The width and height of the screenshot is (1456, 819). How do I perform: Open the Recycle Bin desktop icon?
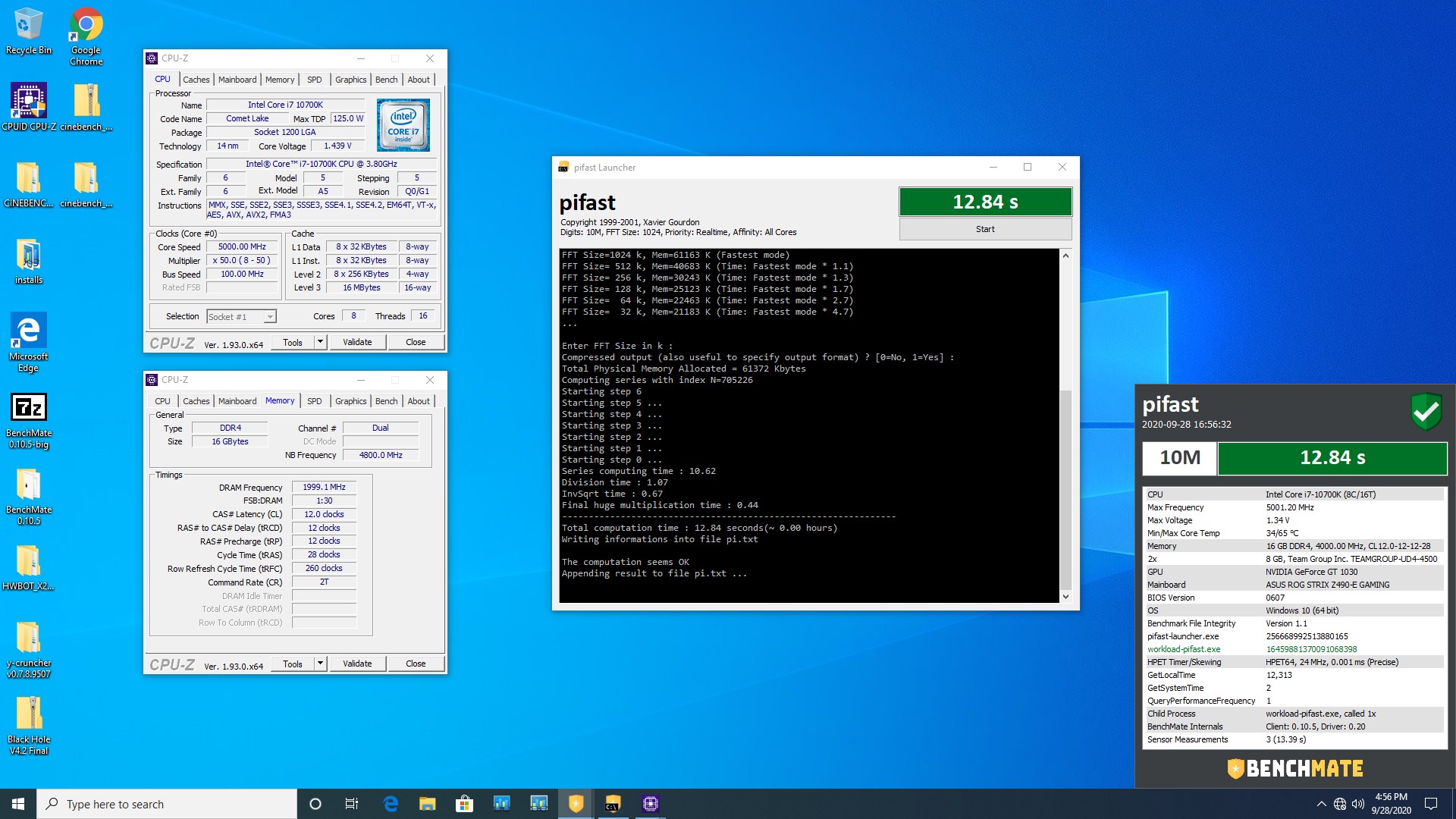[x=29, y=31]
